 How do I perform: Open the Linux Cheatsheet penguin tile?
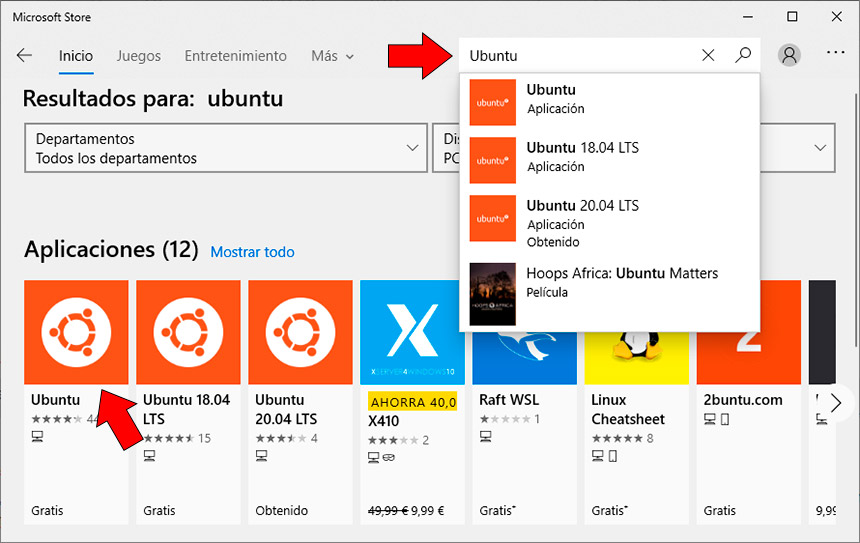[636, 357]
